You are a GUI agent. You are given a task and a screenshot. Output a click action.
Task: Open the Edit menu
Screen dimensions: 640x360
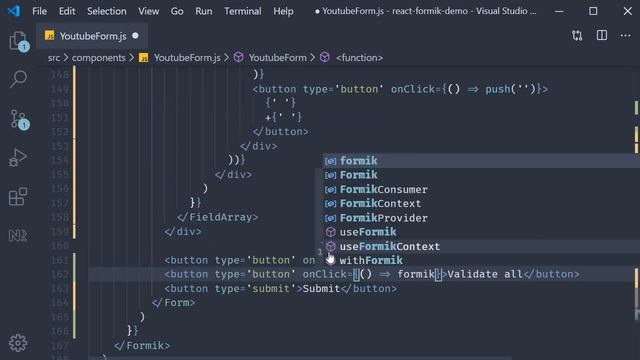click(67, 11)
